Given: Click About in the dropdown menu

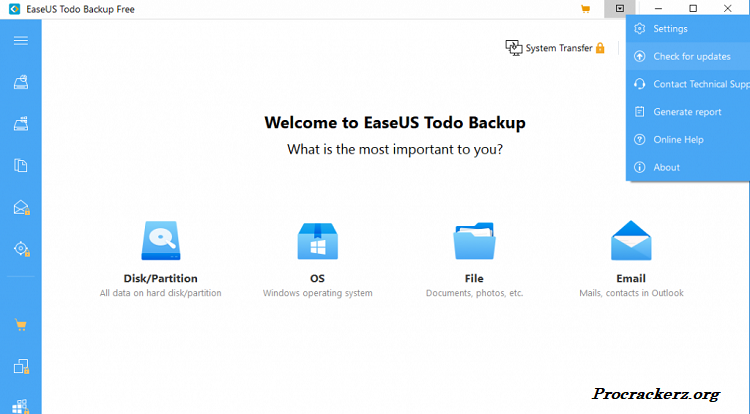Looking at the screenshot, I should [666, 167].
